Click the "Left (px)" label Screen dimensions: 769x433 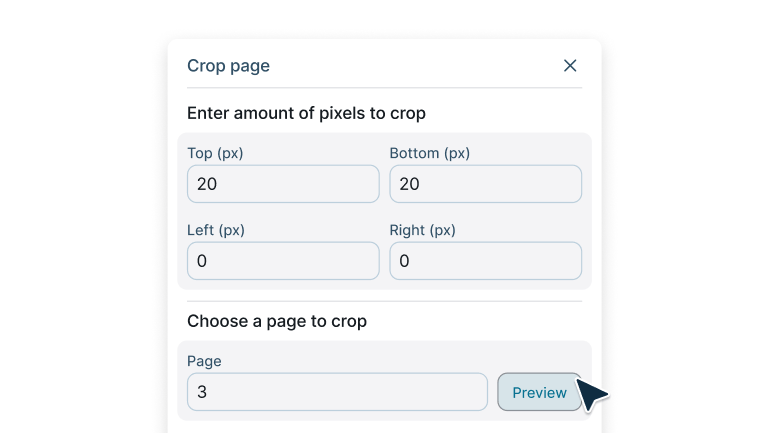(x=216, y=230)
